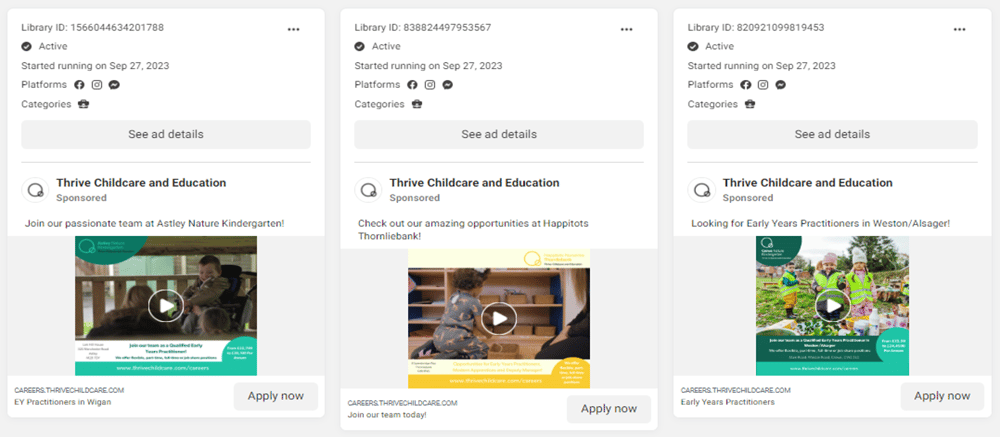Click Messenger platform icon on Weston/Alsager ad card
The width and height of the screenshot is (1000, 437).
(x=781, y=85)
